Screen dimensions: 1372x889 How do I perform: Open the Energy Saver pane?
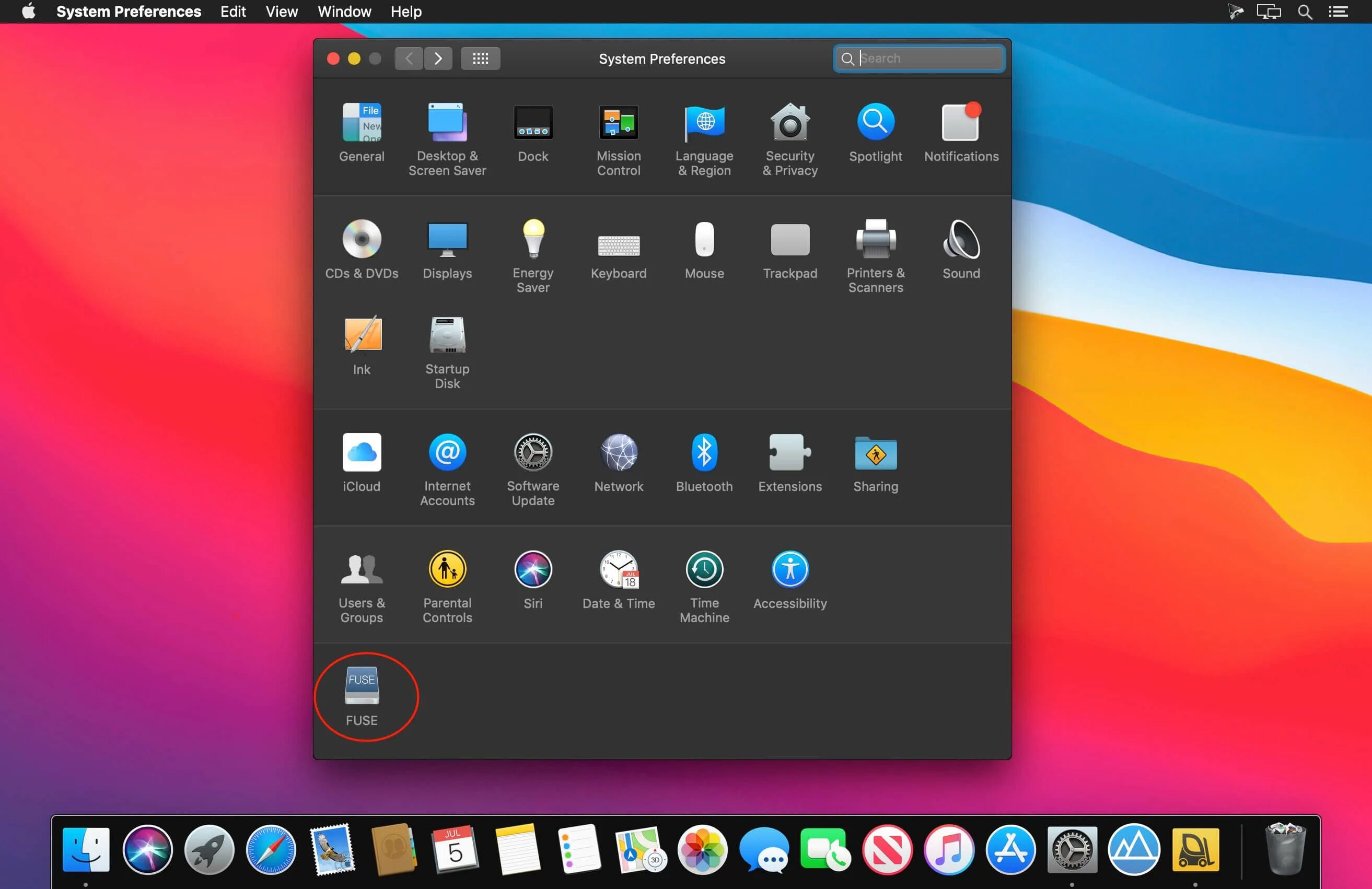[533, 240]
